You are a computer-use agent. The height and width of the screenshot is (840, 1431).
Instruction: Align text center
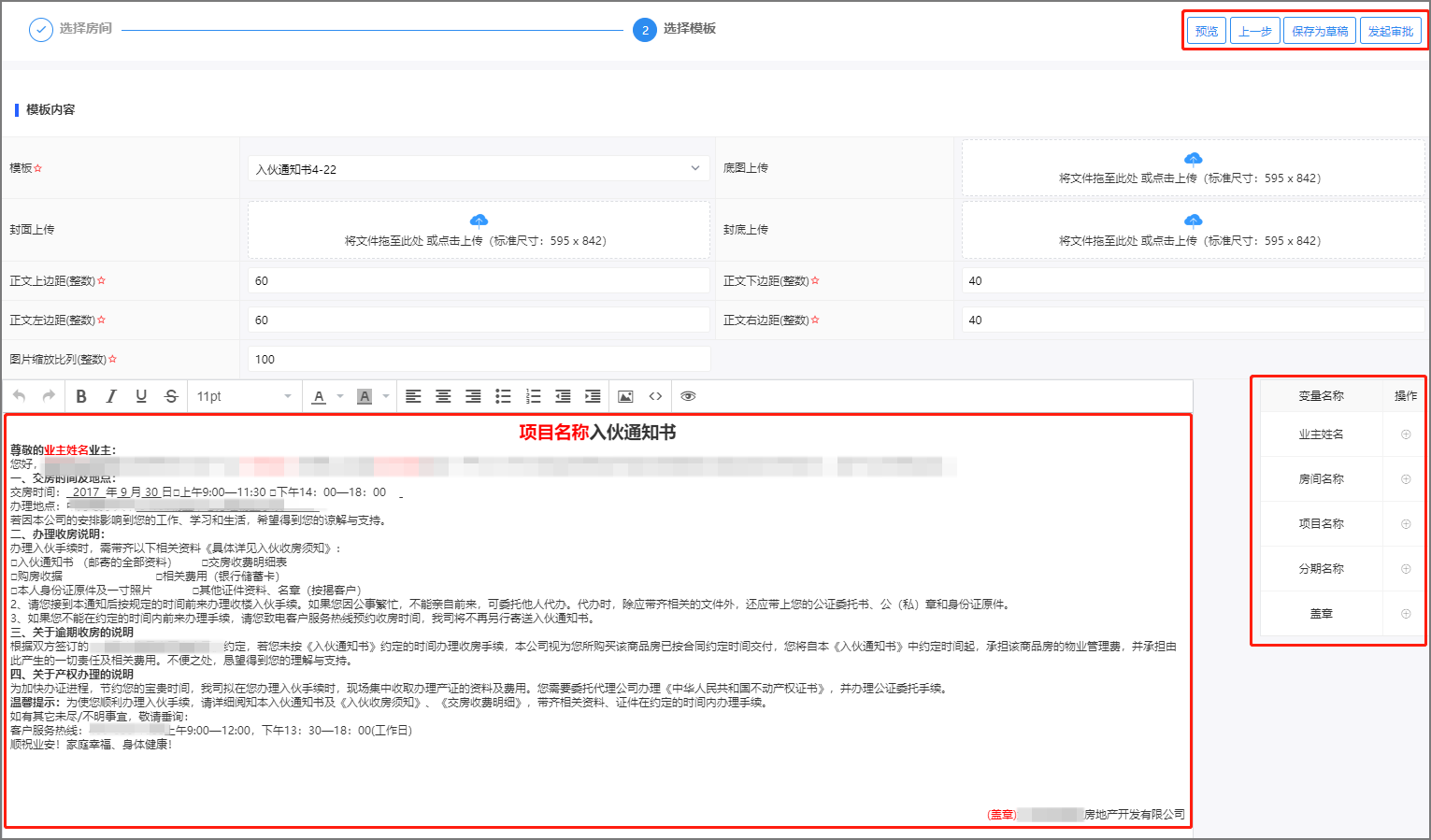[x=443, y=396]
